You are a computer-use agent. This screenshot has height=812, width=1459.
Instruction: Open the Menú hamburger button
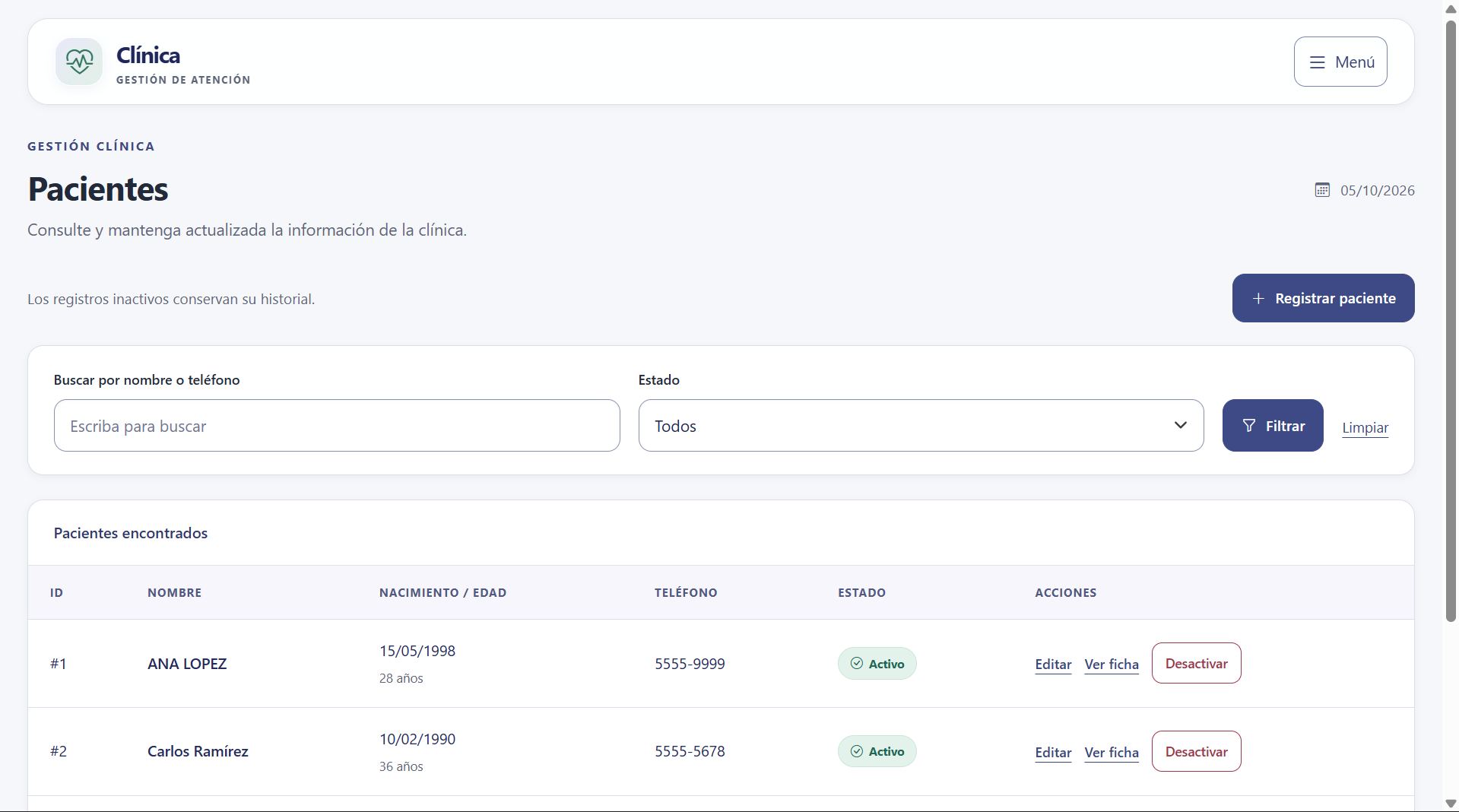(x=1340, y=62)
